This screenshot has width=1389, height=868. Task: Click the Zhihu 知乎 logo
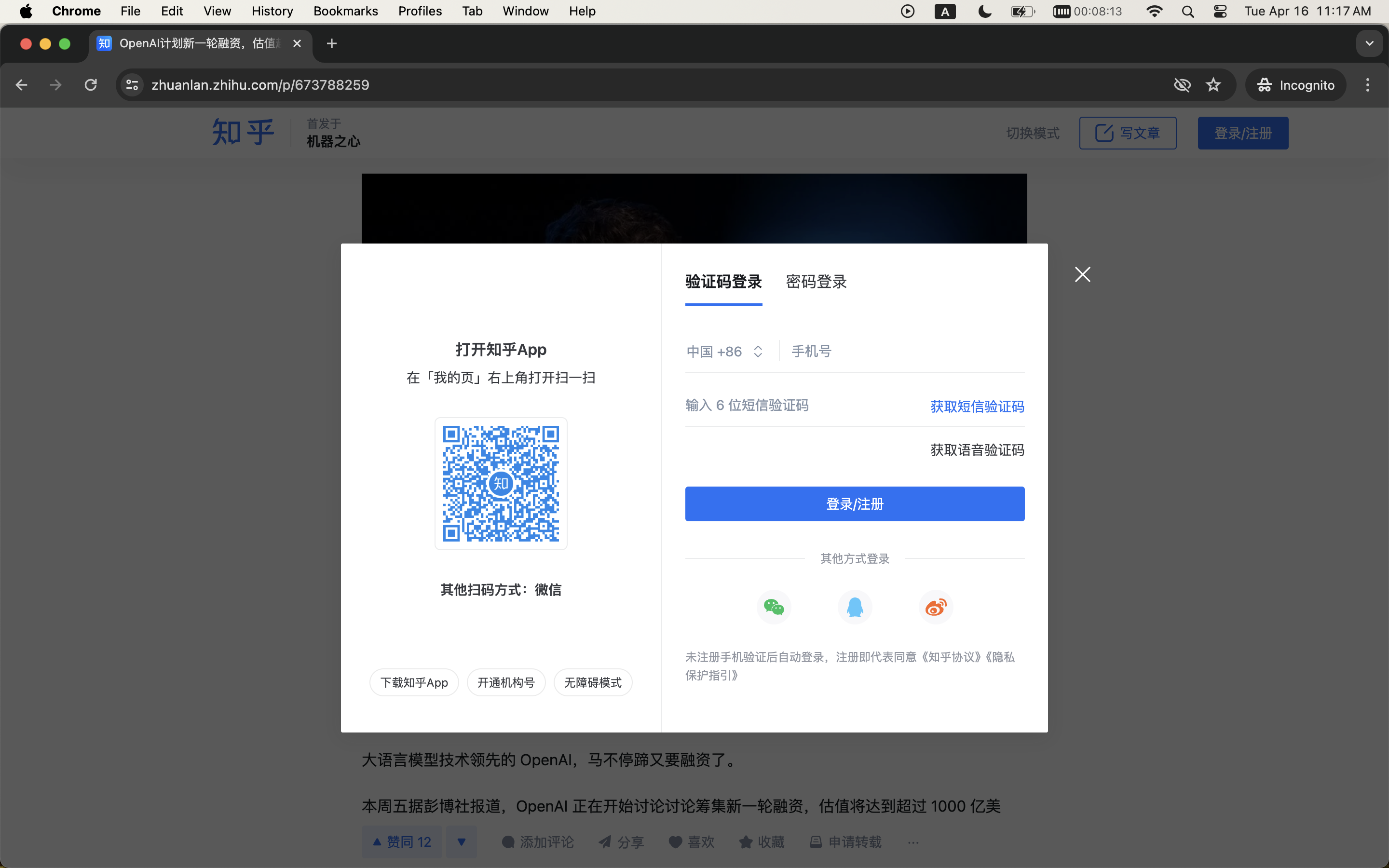tap(244, 133)
